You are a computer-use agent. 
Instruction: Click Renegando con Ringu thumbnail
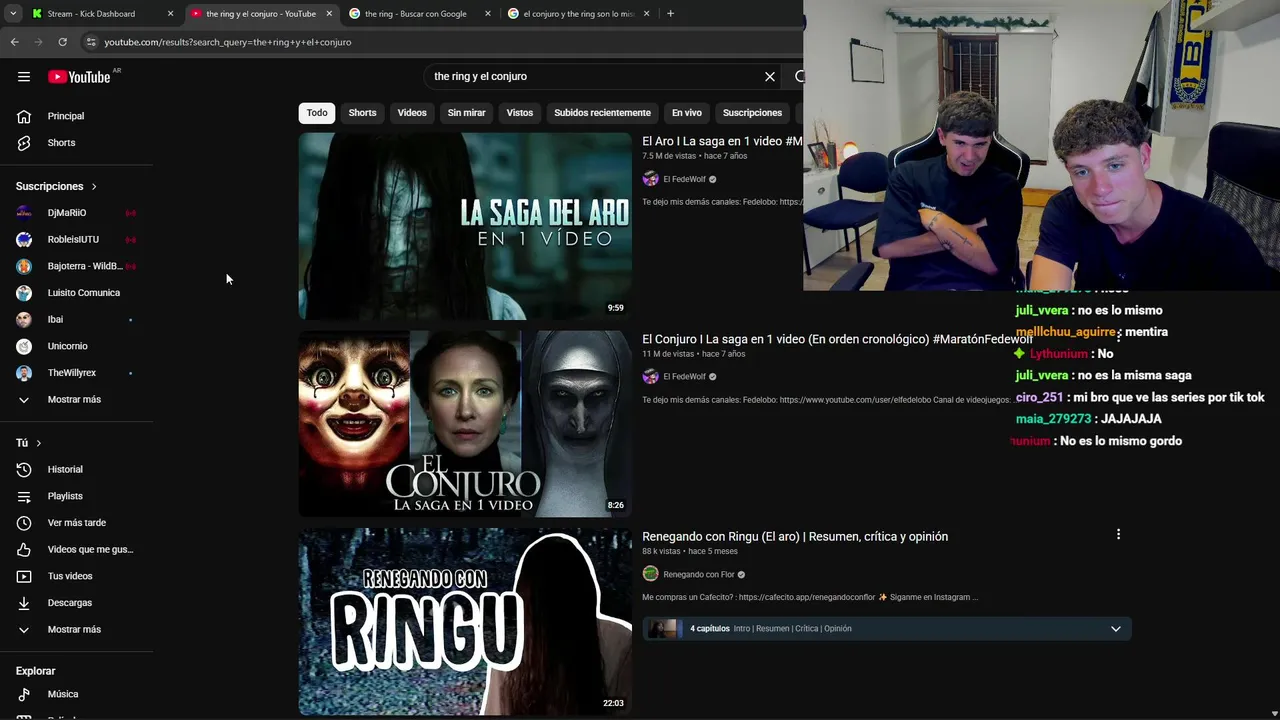click(465, 622)
